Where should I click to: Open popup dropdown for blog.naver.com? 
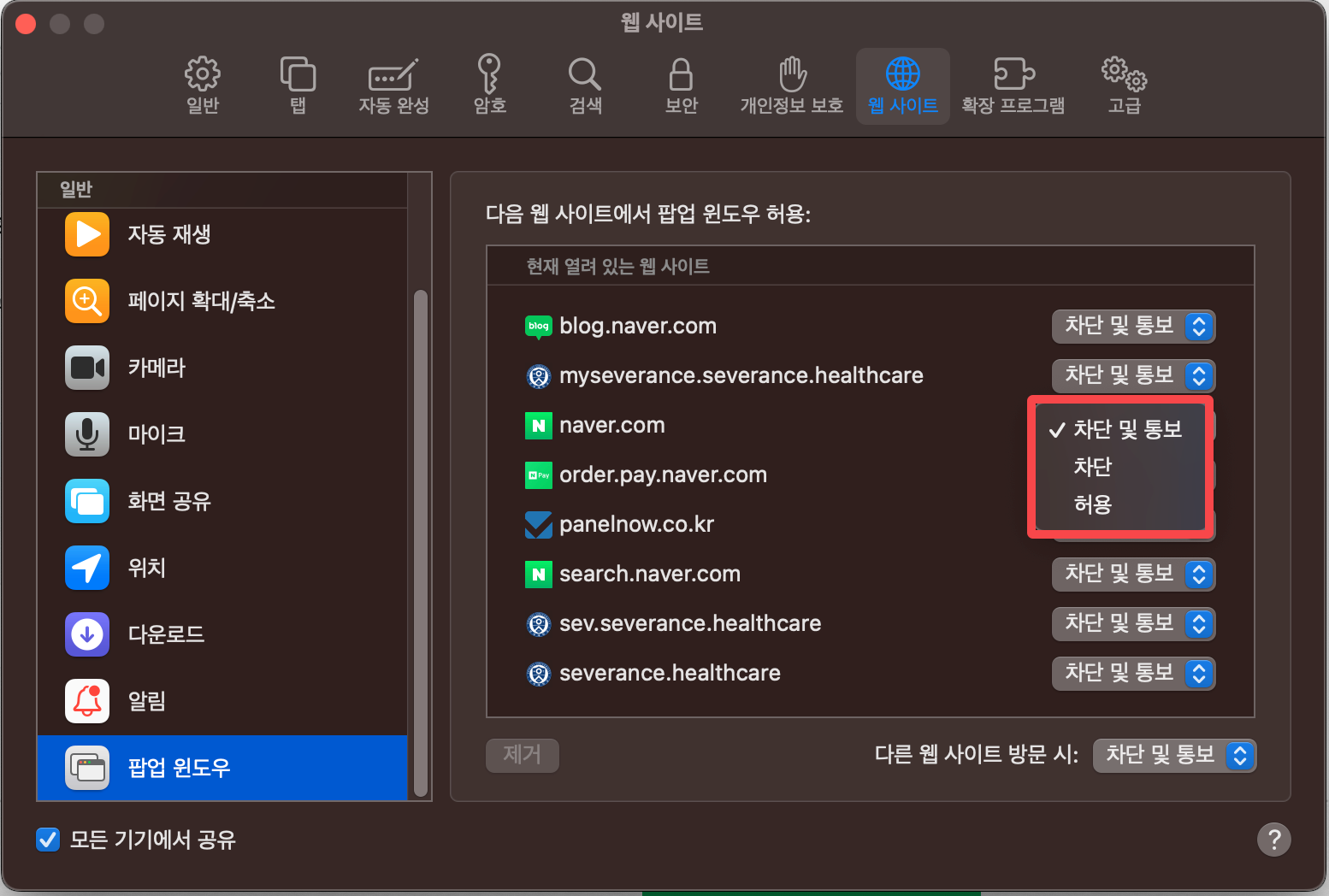point(1134,326)
